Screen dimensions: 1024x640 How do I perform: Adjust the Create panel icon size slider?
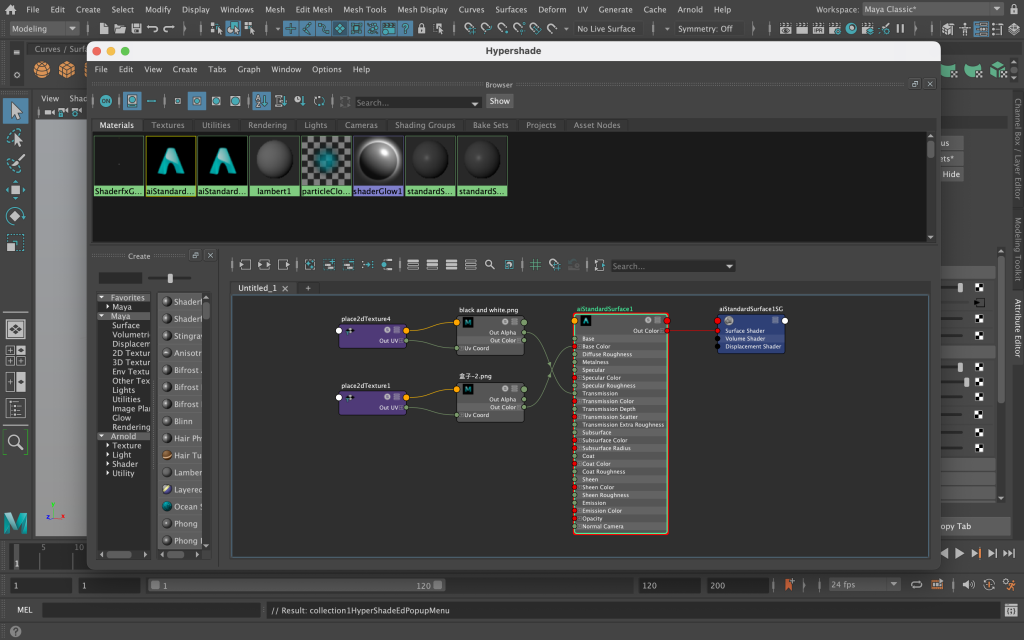pyautogui.click(x=170, y=278)
